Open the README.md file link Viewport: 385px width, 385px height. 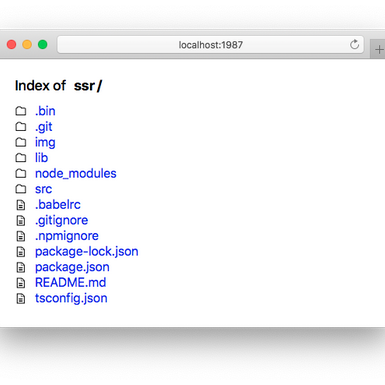[x=71, y=283]
